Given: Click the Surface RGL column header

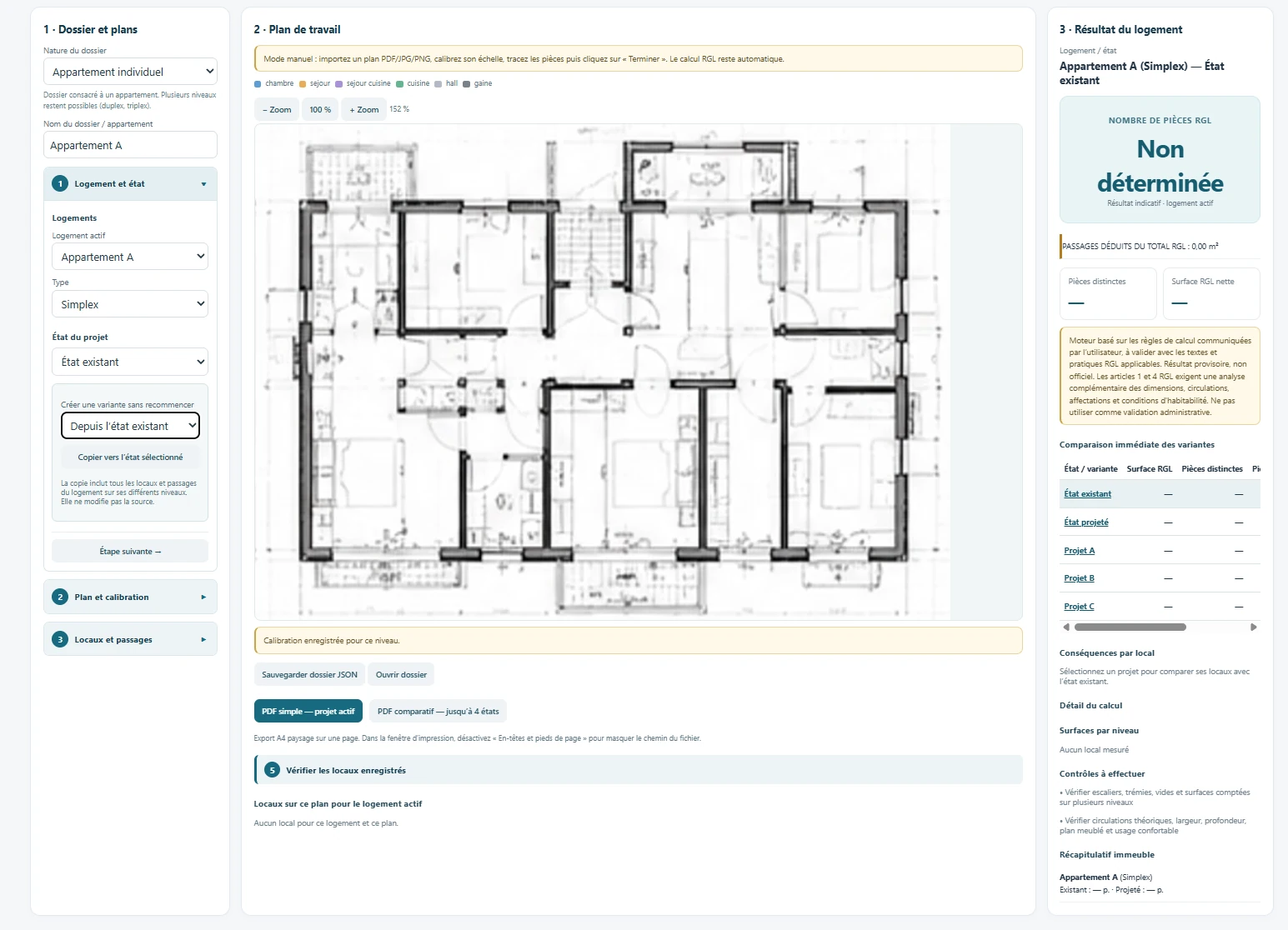Looking at the screenshot, I should click(x=1149, y=469).
